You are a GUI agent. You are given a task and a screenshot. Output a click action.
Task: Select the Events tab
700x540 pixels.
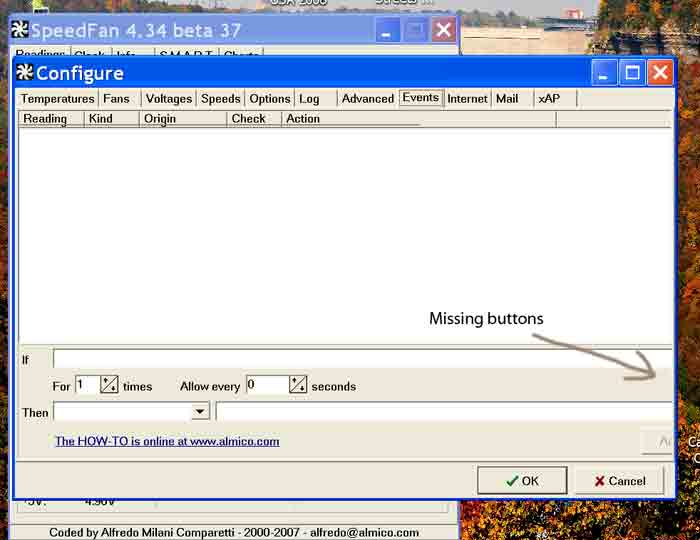pyautogui.click(x=421, y=98)
